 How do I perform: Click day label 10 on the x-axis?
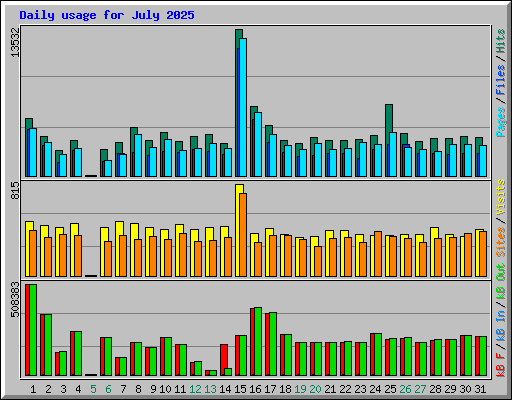[165, 389]
